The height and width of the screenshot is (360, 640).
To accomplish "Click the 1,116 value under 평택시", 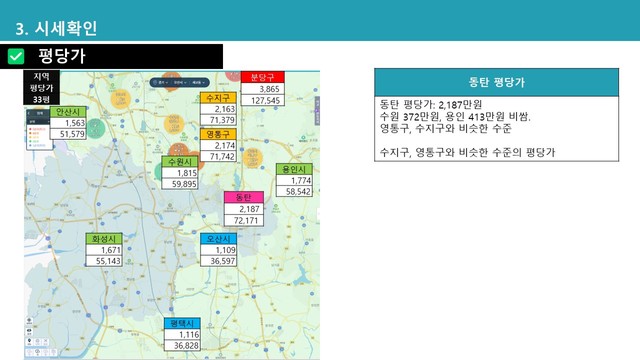I will pos(182,334).
